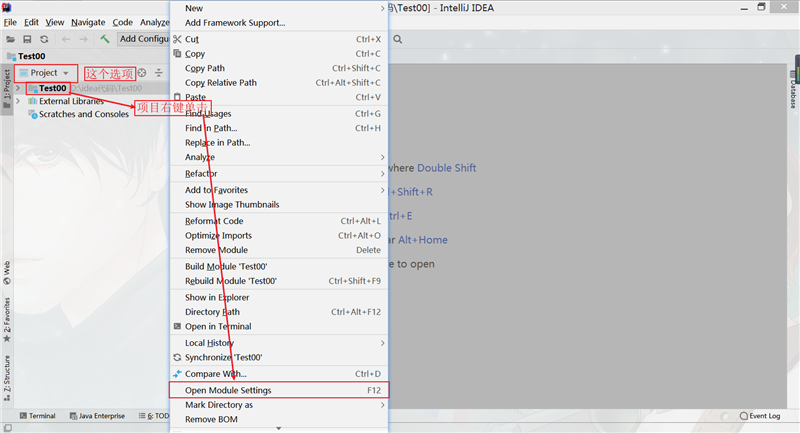Click Remove Module menu item
Screen dimensions: 800x433
pyautogui.click(x=279, y=250)
